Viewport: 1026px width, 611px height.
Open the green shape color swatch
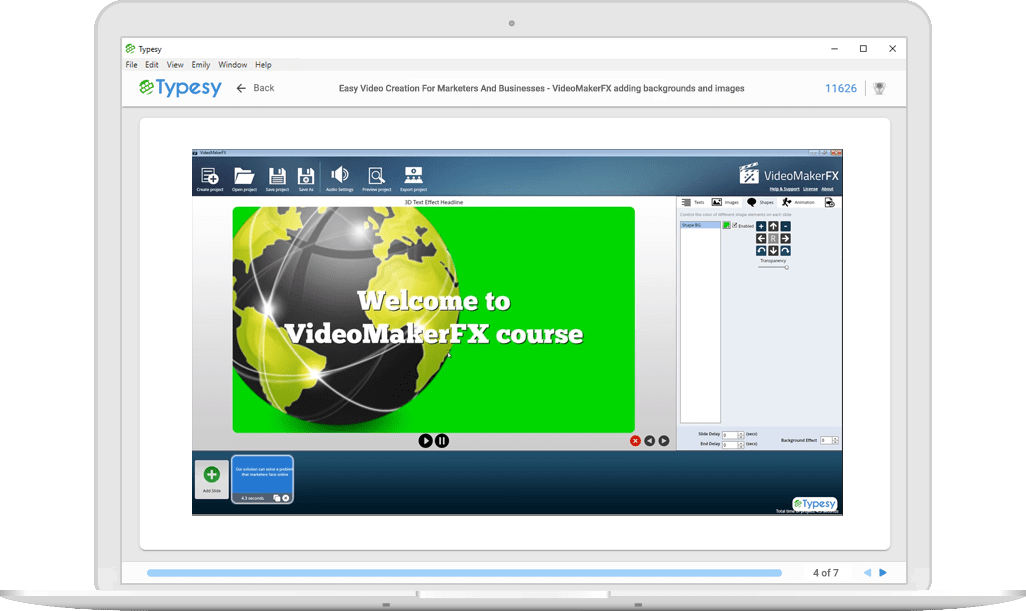(726, 225)
